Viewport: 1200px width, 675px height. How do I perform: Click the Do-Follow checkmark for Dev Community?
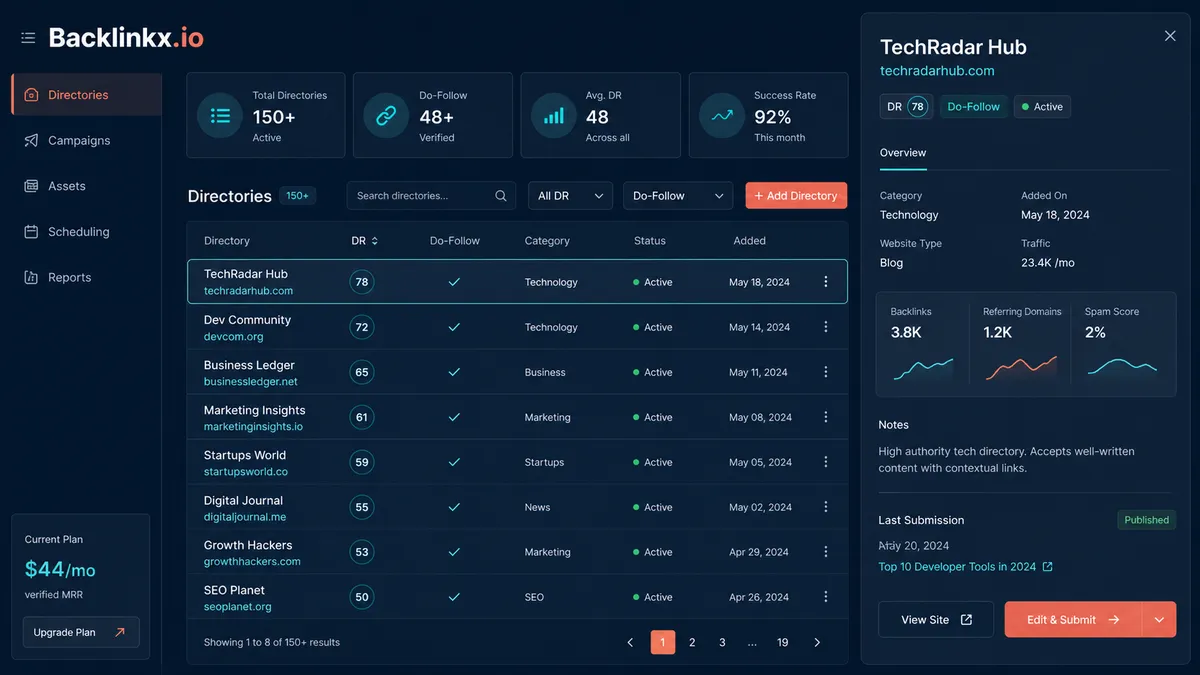454,327
